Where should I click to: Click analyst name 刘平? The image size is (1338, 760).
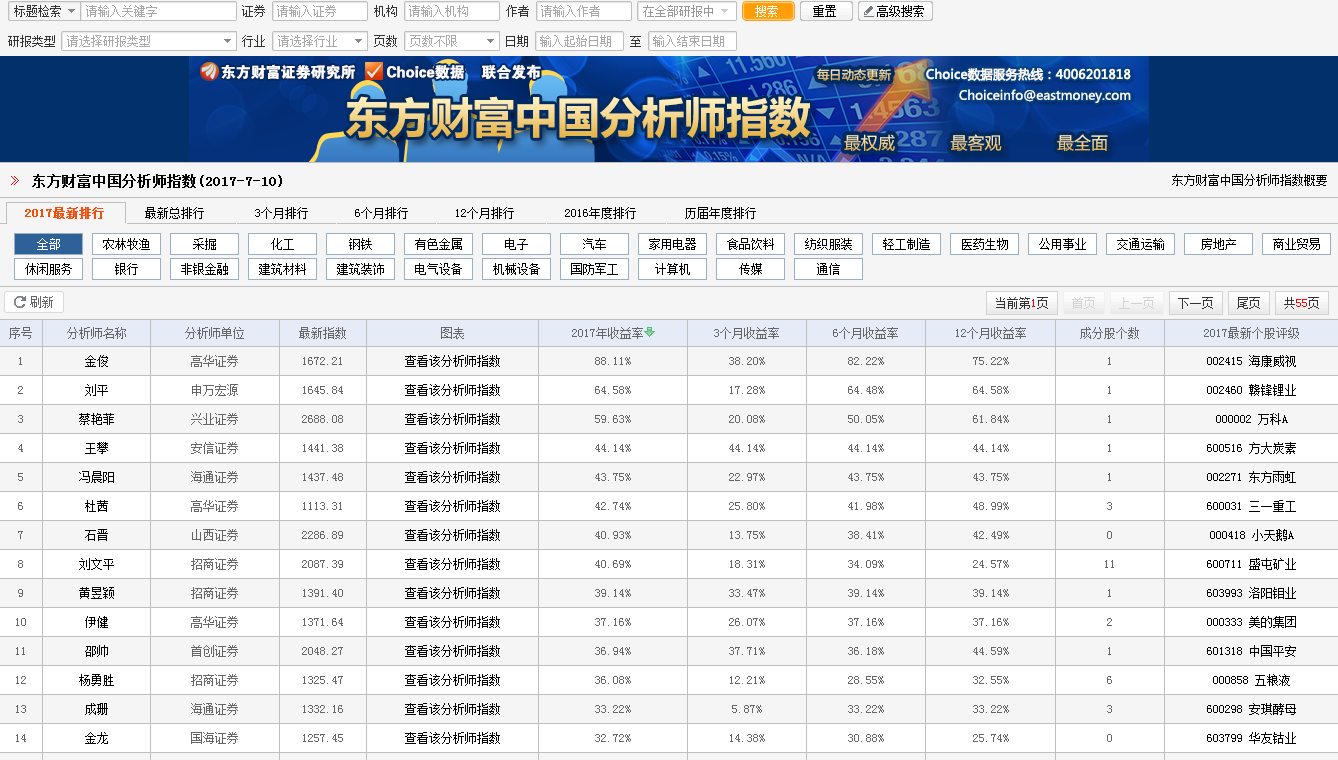click(96, 390)
